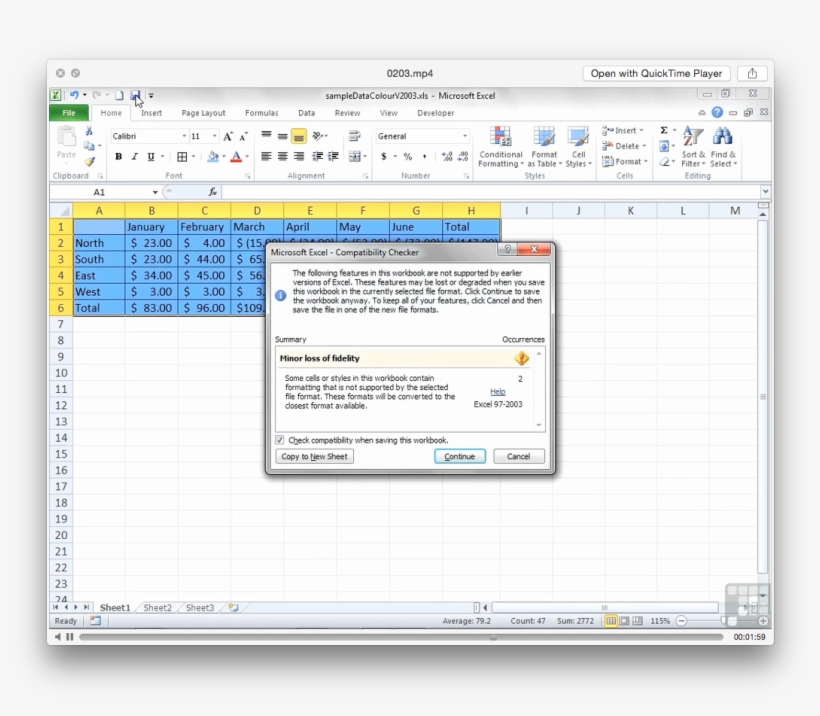This screenshot has height=716, width=820.
Task: Click the QuickTime share icon button
Action: pos(752,73)
